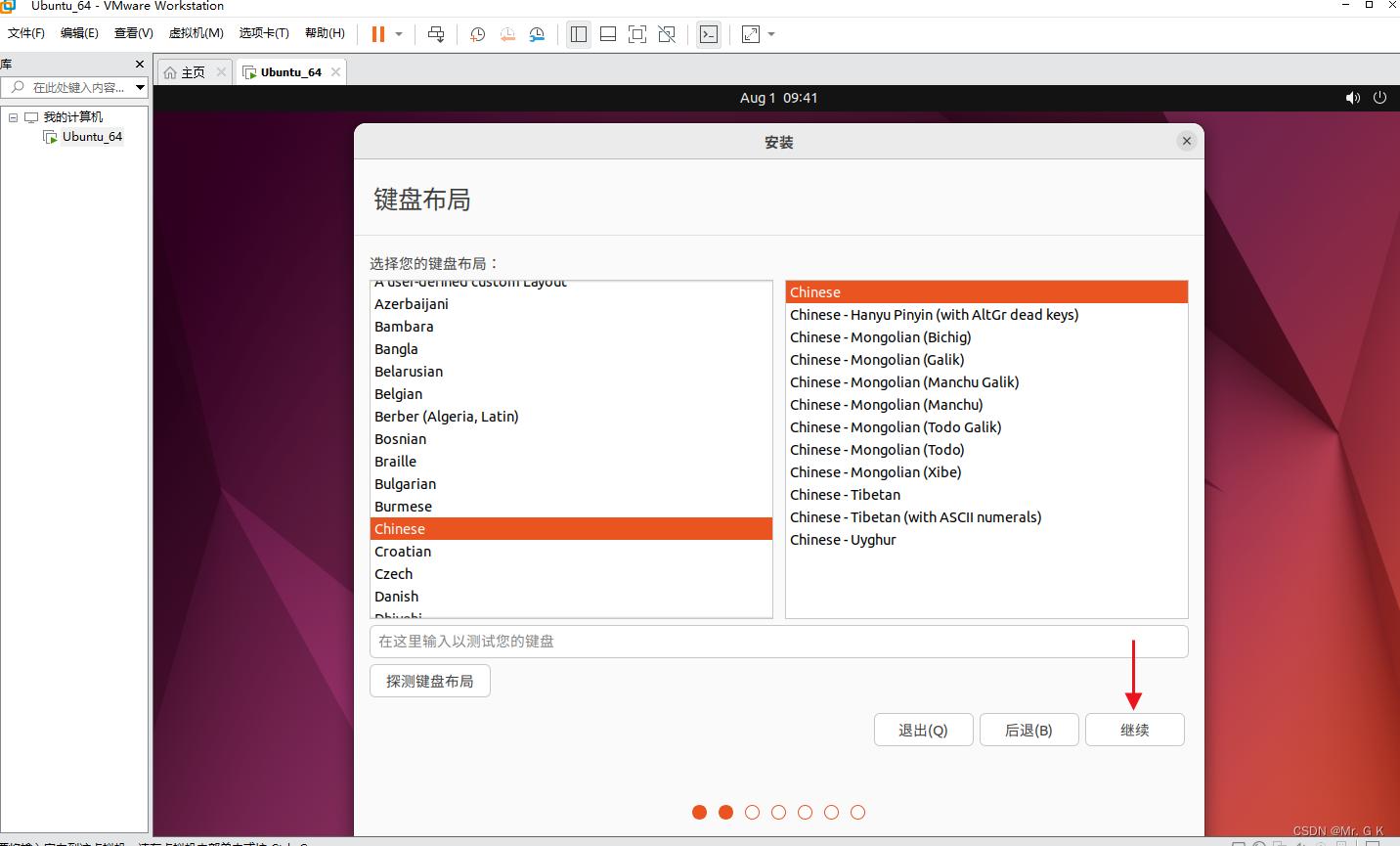The width and height of the screenshot is (1400, 846).
Task: Click the revert to snapshot icon
Action: click(x=507, y=34)
